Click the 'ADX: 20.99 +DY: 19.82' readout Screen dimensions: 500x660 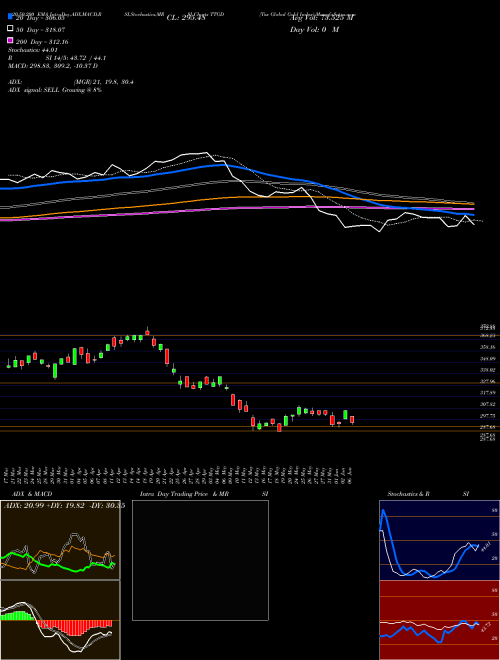coord(44,506)
